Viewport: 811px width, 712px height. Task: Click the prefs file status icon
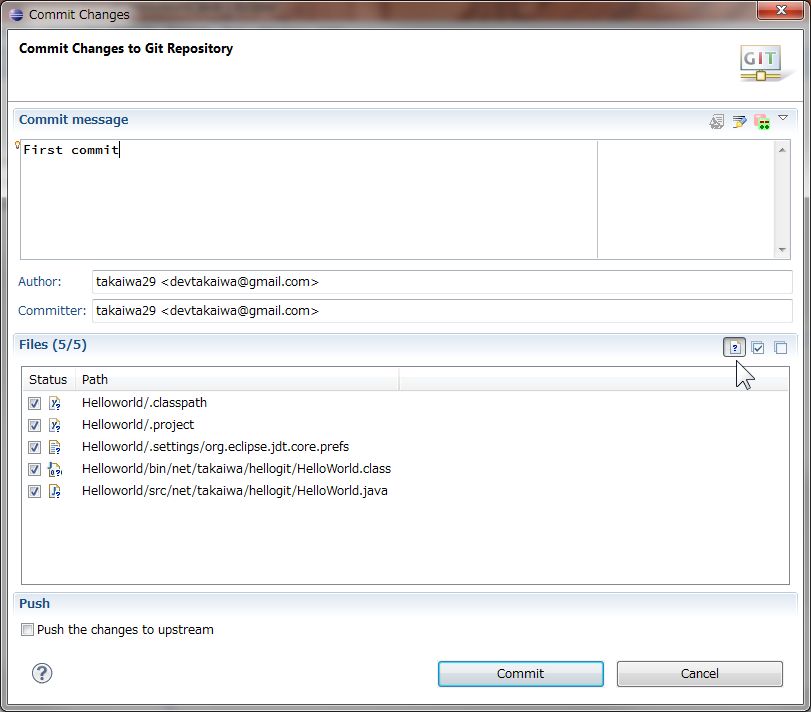point(55,447)
